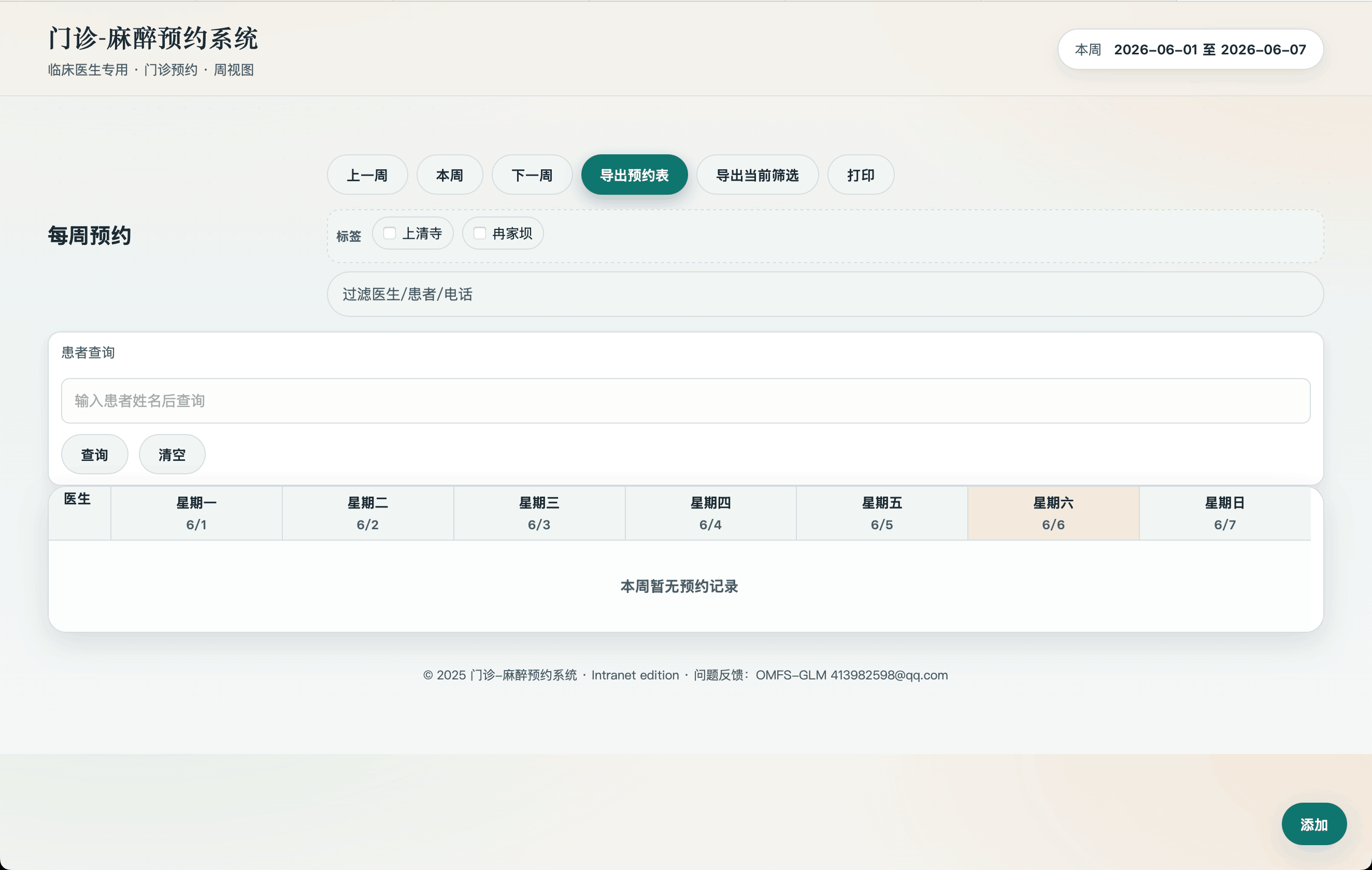This screenshot has width=1372, height=870.
Task: Export the schedule with 导出预约表
Action: point(634,175)
